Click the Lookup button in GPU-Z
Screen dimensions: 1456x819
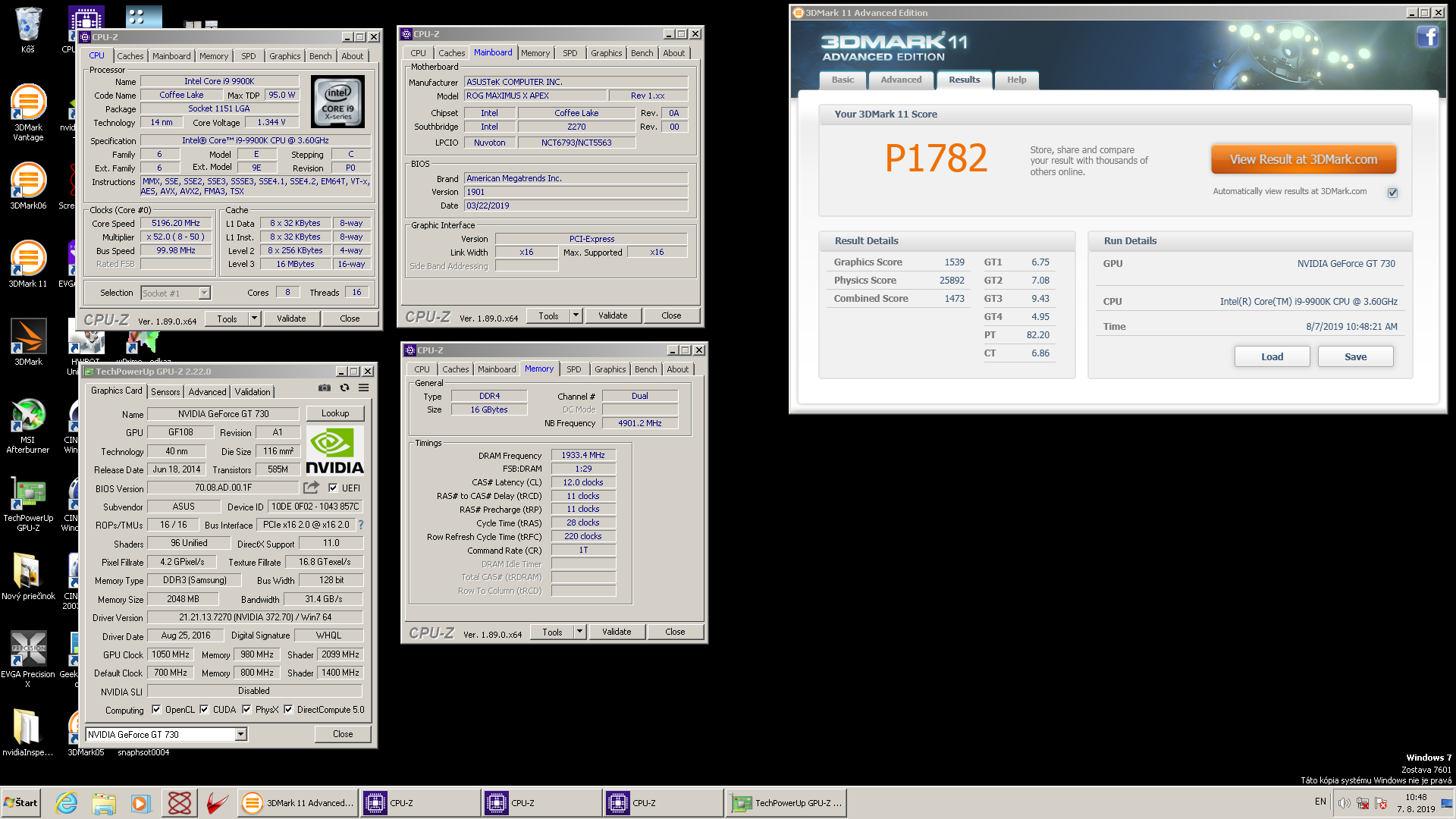coord(335,413)
